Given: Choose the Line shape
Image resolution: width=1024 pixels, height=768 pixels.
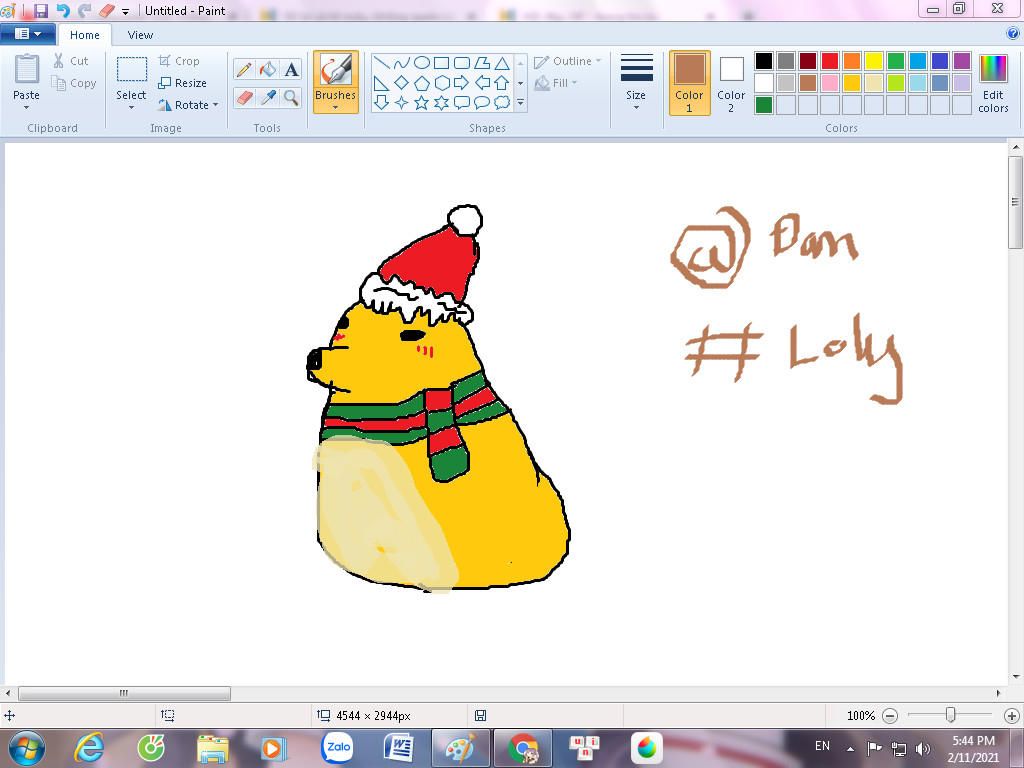Looking at the screenshot, I should (382, 63).
